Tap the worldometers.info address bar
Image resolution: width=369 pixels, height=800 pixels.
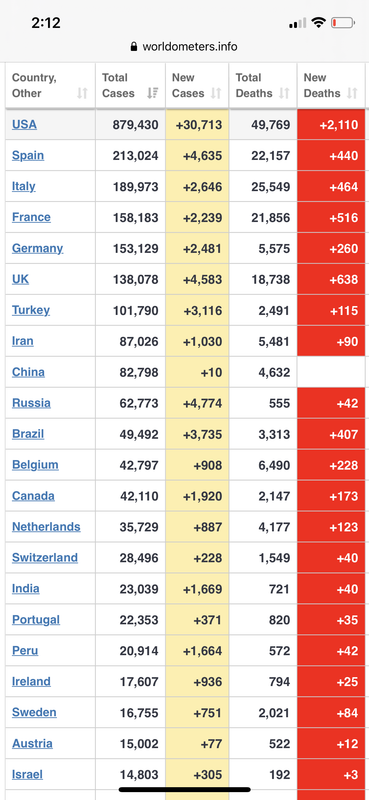(184, 47)
